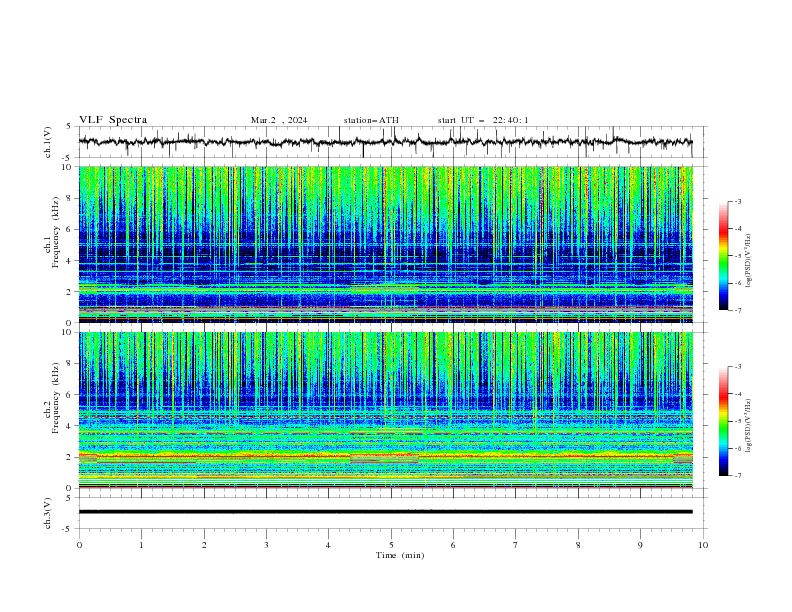Click the ch.3 flat black waveform trace

pos(386,512)
